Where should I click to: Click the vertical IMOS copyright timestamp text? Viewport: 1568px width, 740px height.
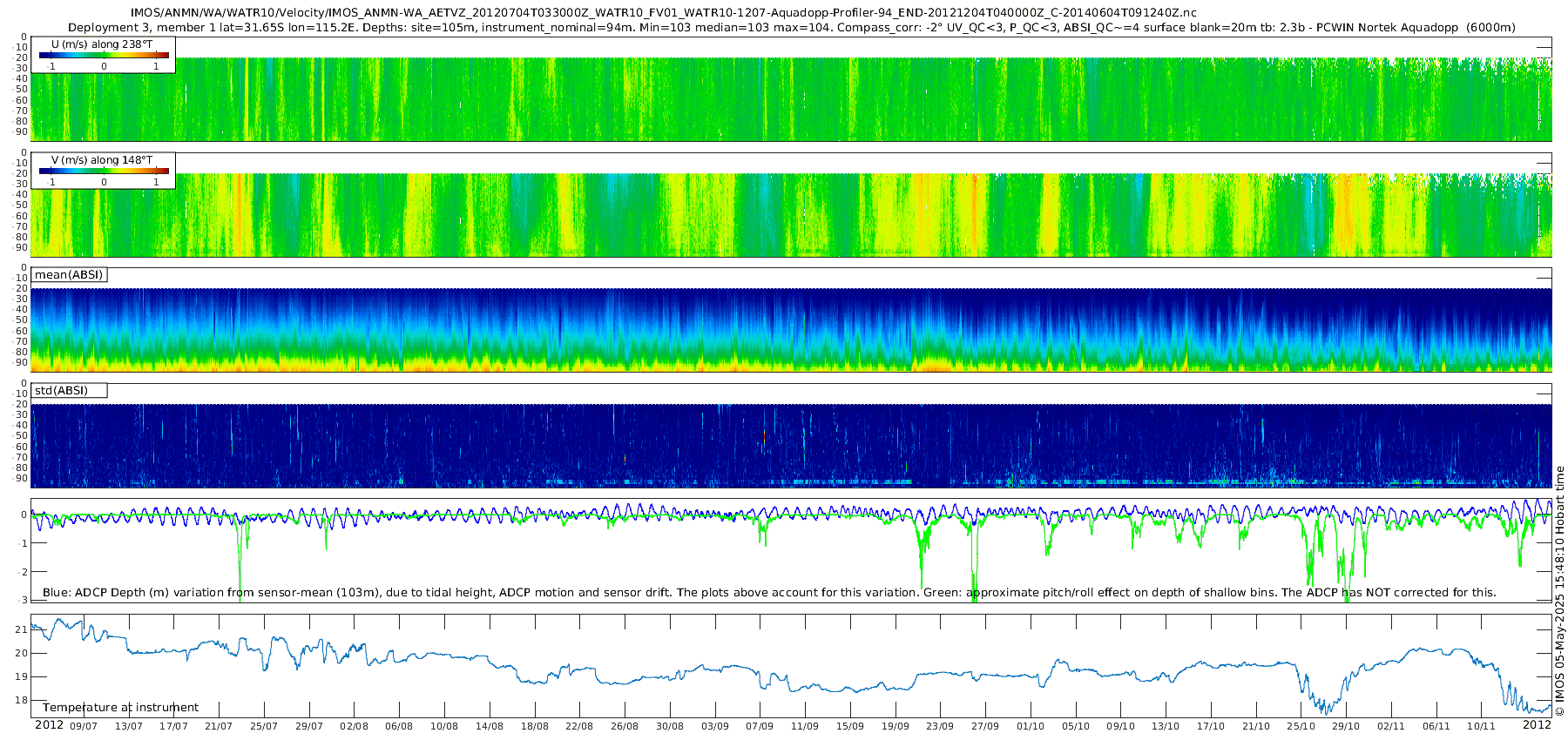pos(1559,592)
